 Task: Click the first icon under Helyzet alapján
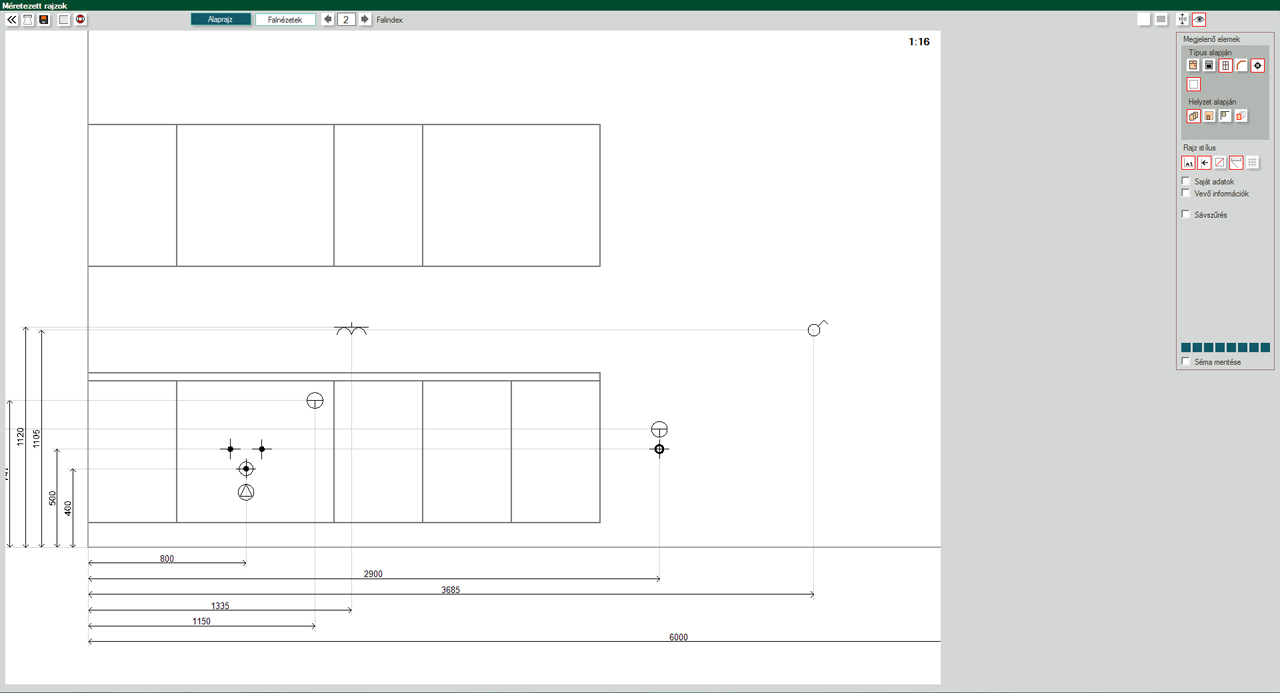(1193, 116)
